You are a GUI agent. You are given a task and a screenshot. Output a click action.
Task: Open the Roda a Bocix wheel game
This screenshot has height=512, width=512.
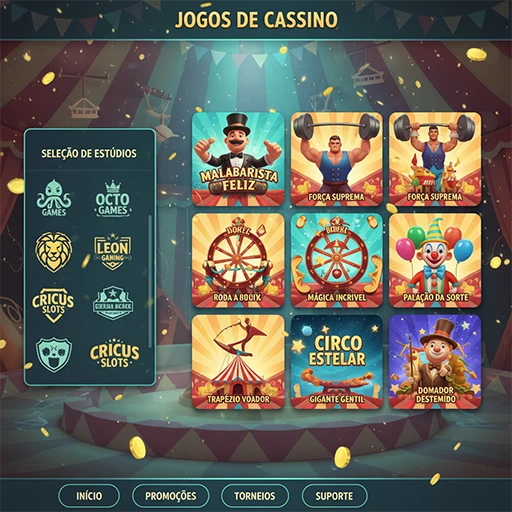pyautogui.click(x=238, y=261)
